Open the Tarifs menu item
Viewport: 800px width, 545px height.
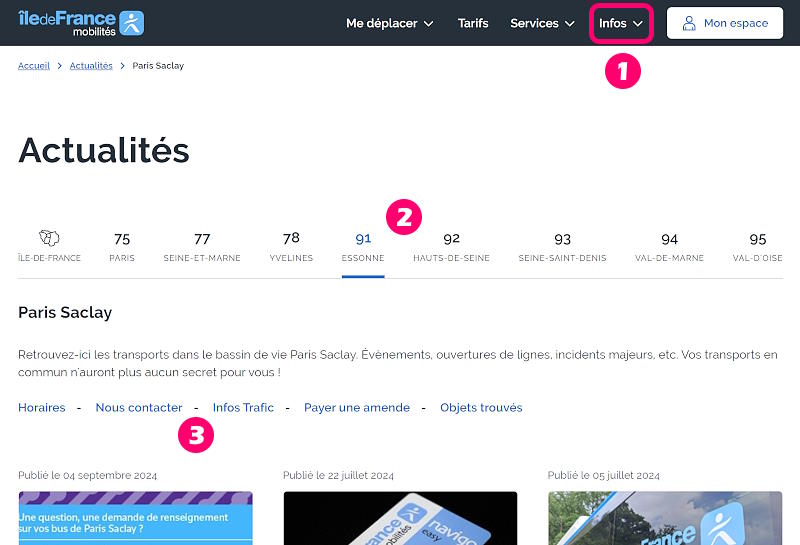473,23
